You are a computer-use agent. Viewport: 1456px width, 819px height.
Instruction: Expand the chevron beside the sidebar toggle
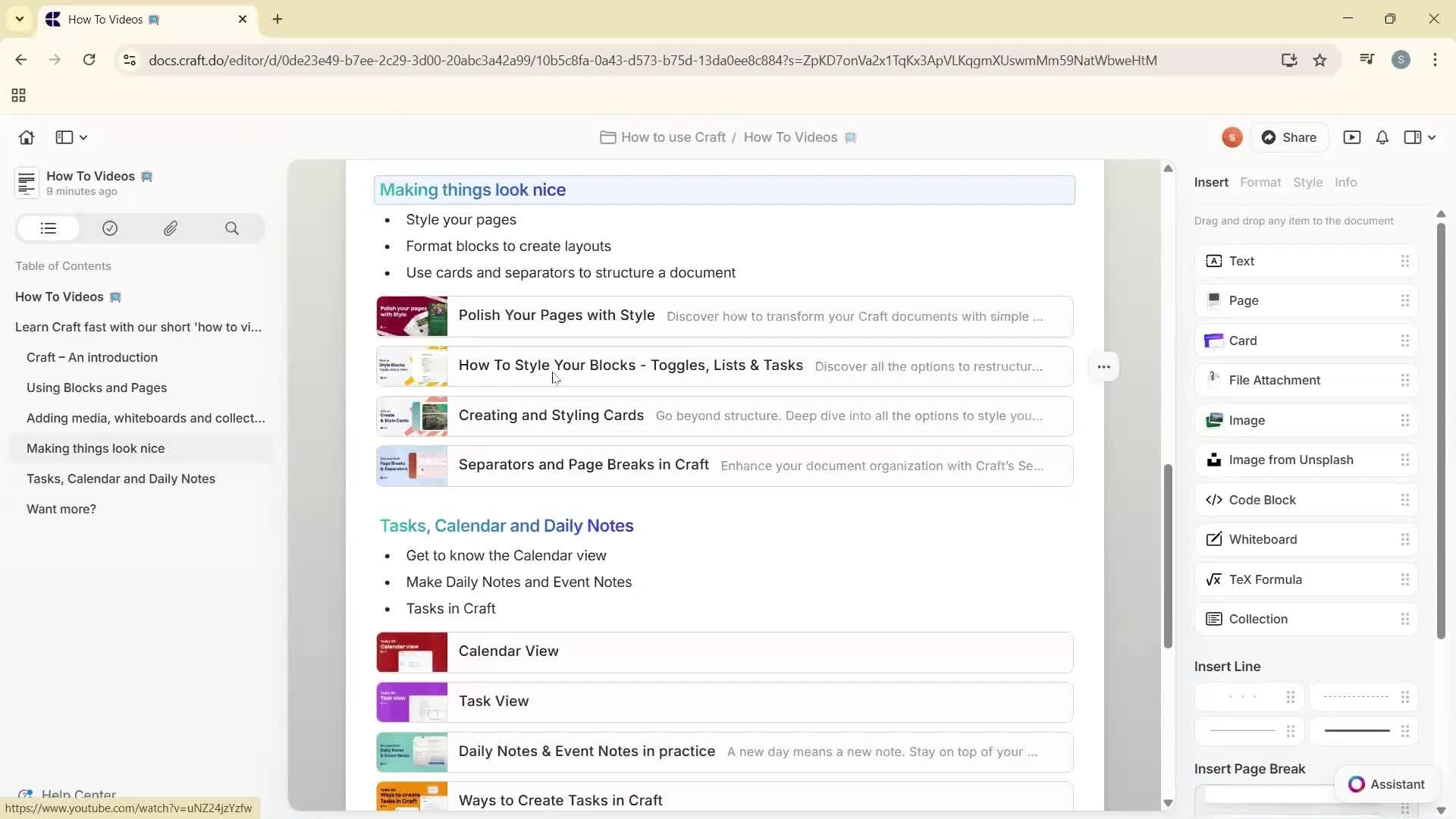point(82,137)
